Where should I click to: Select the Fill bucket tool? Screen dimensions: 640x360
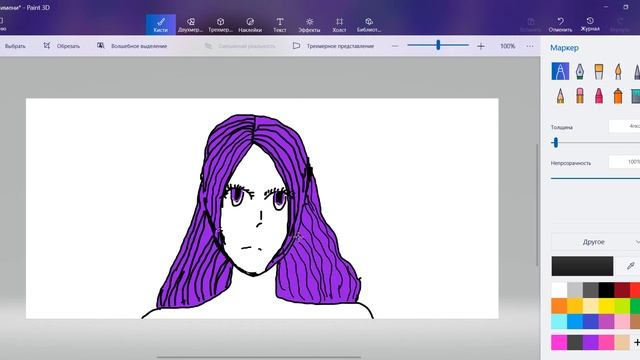636,96
